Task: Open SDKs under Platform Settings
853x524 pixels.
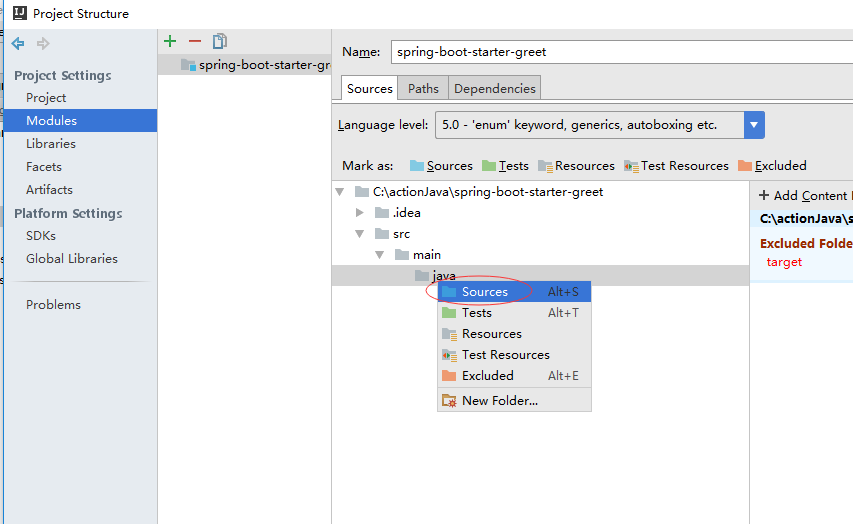Action: coord(41,236)
